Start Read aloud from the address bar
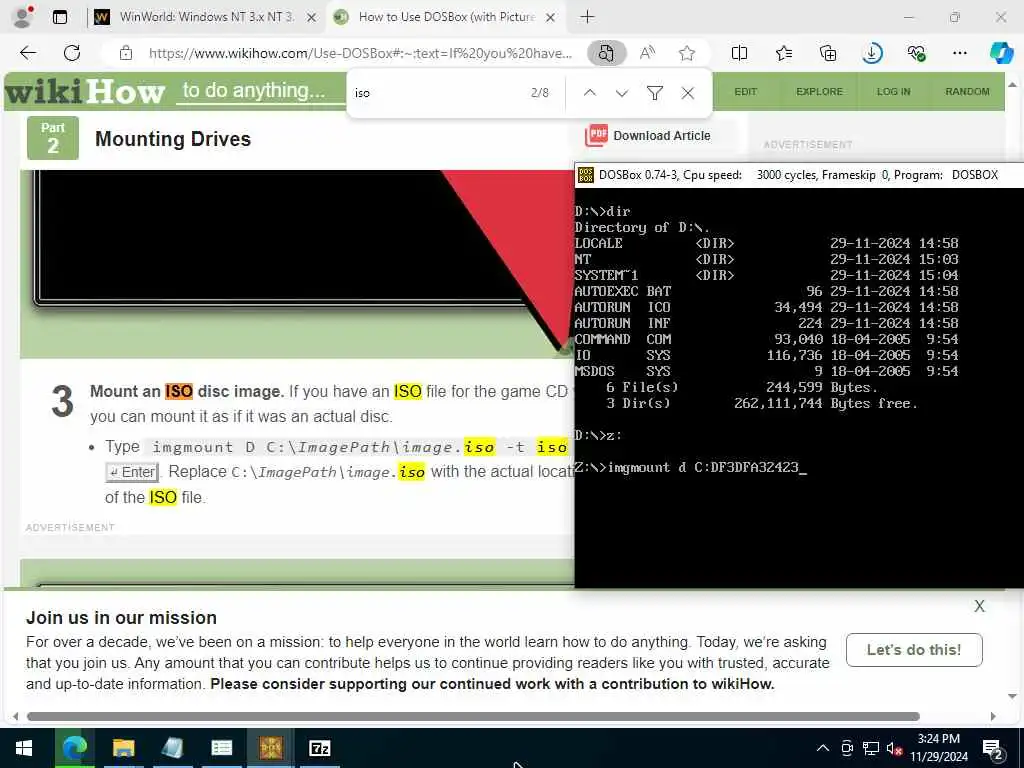 (647, 53)
